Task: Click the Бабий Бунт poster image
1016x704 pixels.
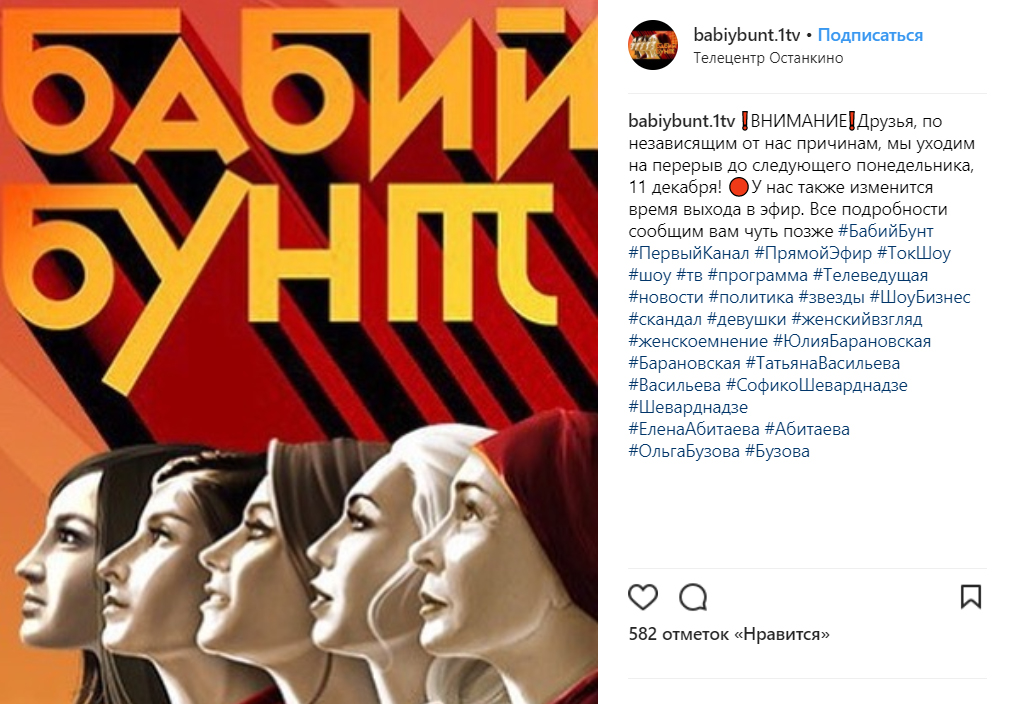Action: [x=299, y=352]
